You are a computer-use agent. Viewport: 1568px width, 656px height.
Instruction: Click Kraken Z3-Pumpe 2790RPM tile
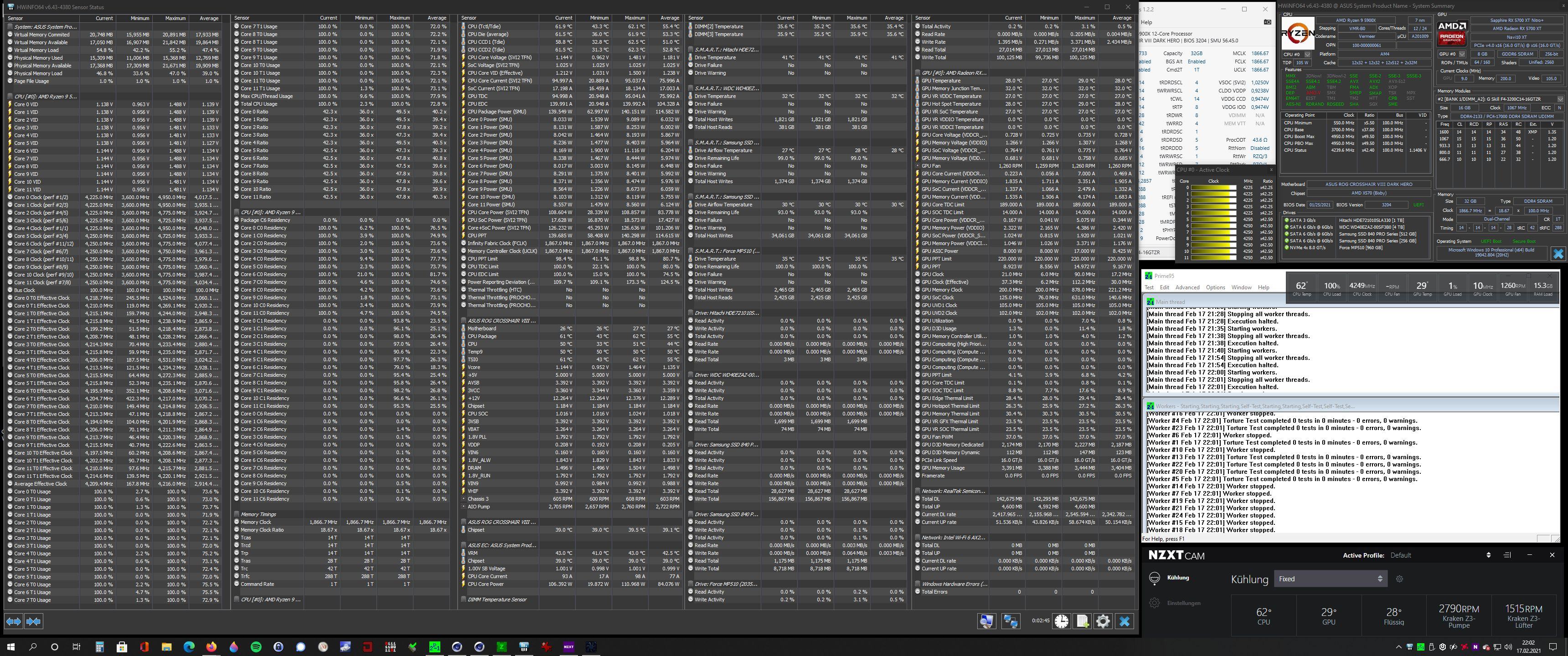1459,616
